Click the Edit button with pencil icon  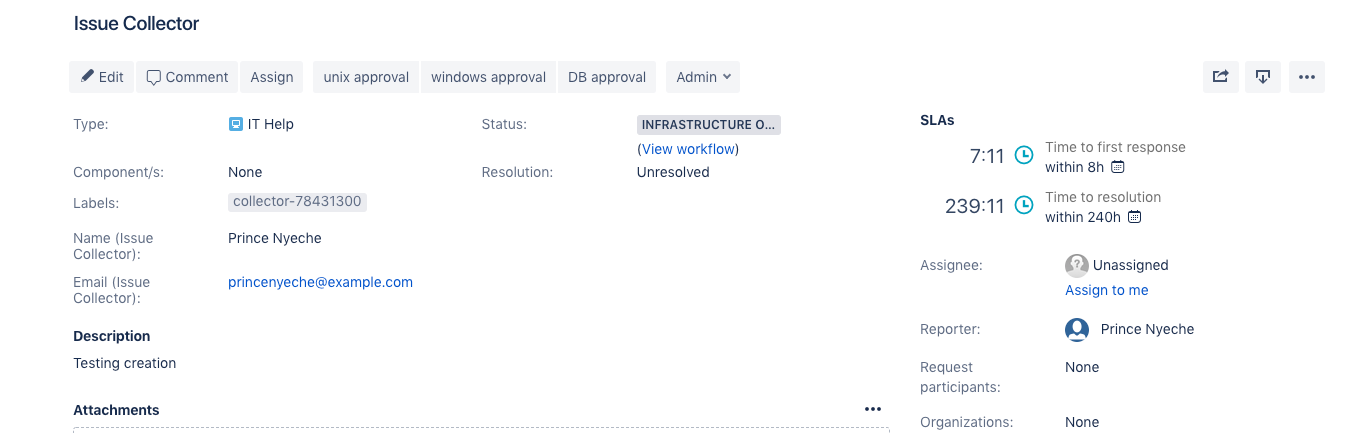(102, 77)
